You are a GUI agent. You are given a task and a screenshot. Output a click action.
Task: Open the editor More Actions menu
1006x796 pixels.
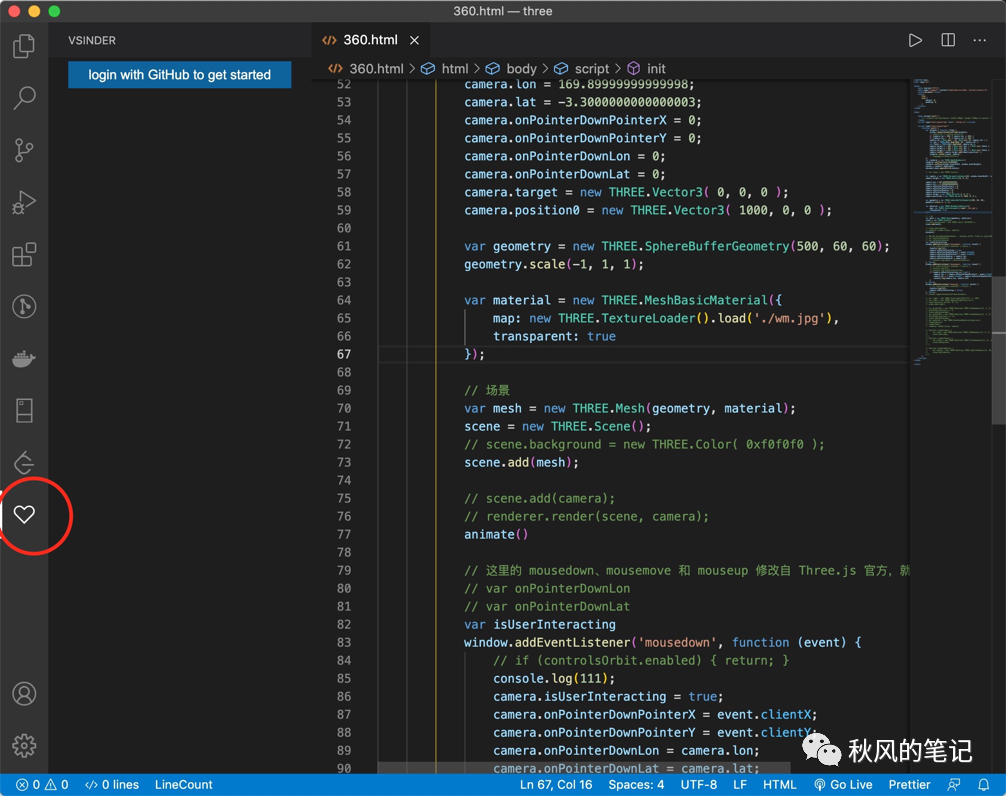click(981, 40)
